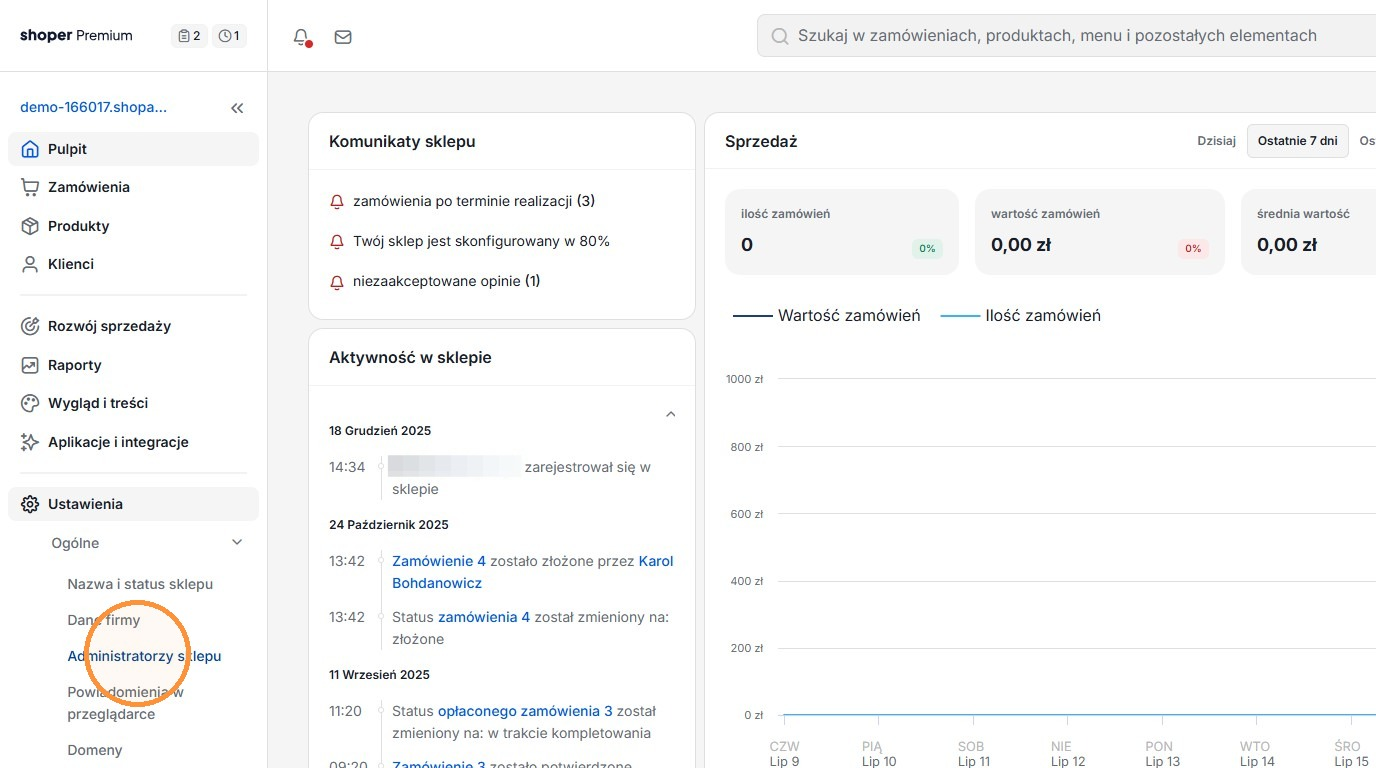Screen dimensions: 1376x768
Task: Open the Produkty menu item
Action: click(x=134, y=226)
